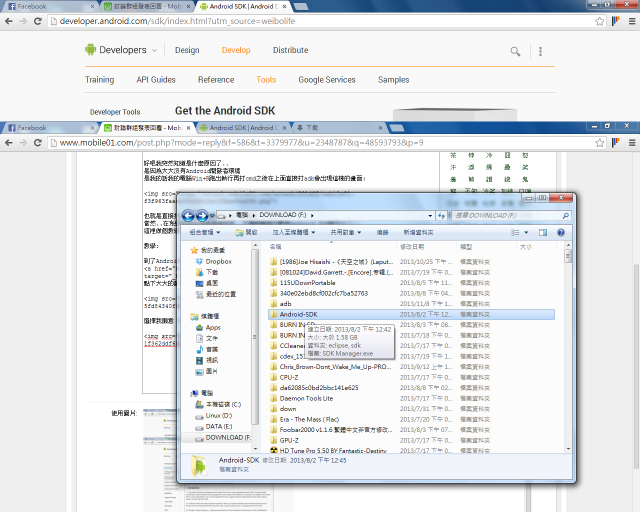Select Apps library in the navigation pane
The image size is (640, 512).
[208, 327]
